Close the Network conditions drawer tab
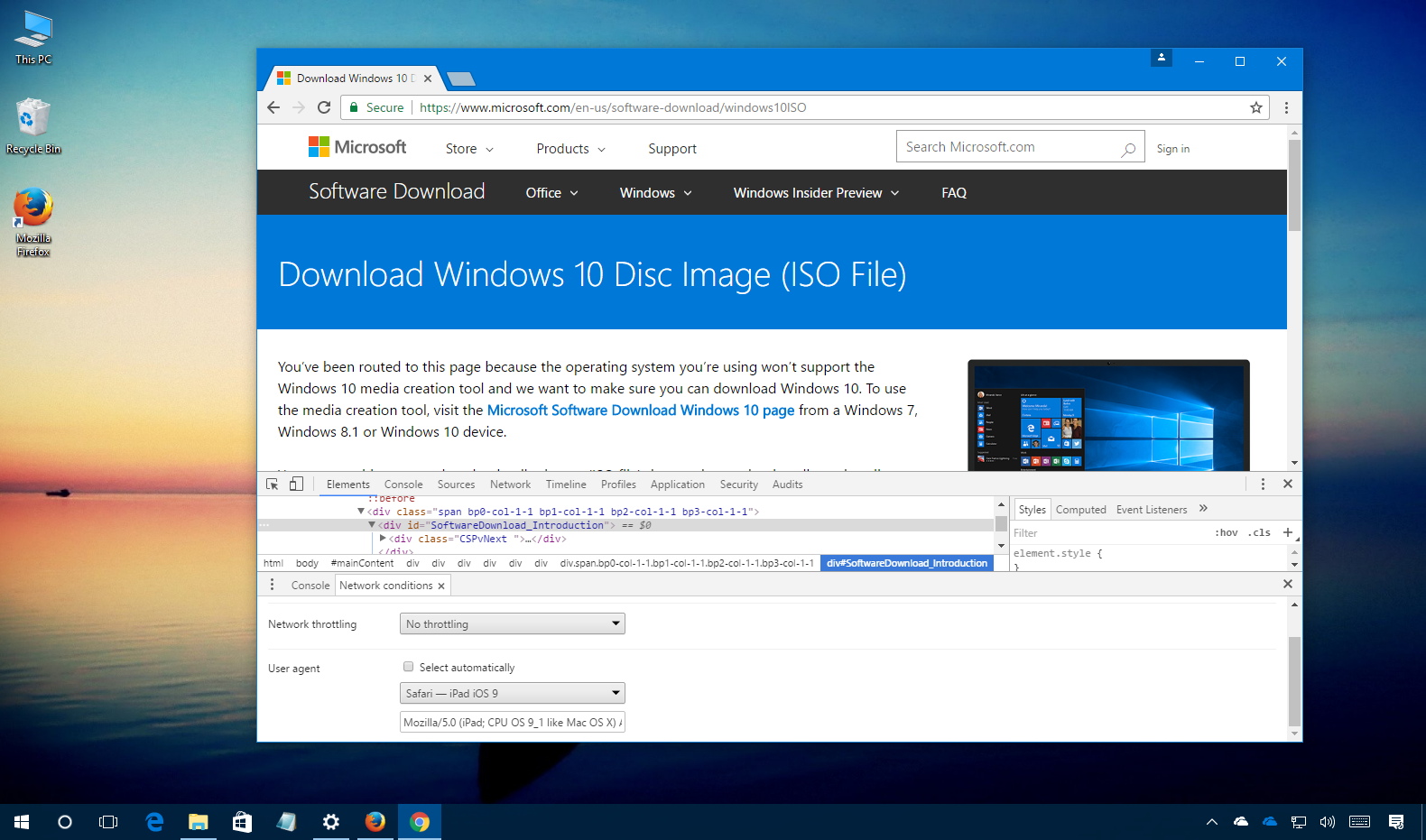The image size is (1426, 840). point(441,586)
